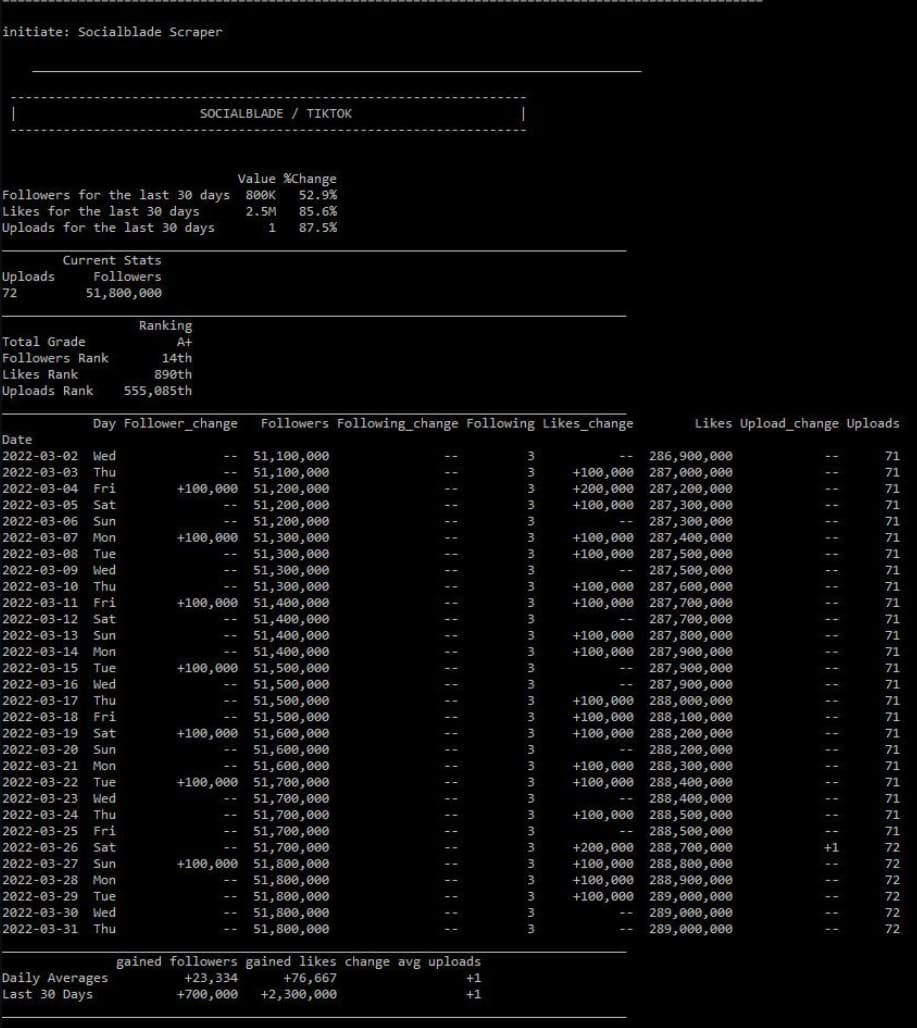917x1028 pixels.
Task: Select the Following_change column header
Action: 397,424
